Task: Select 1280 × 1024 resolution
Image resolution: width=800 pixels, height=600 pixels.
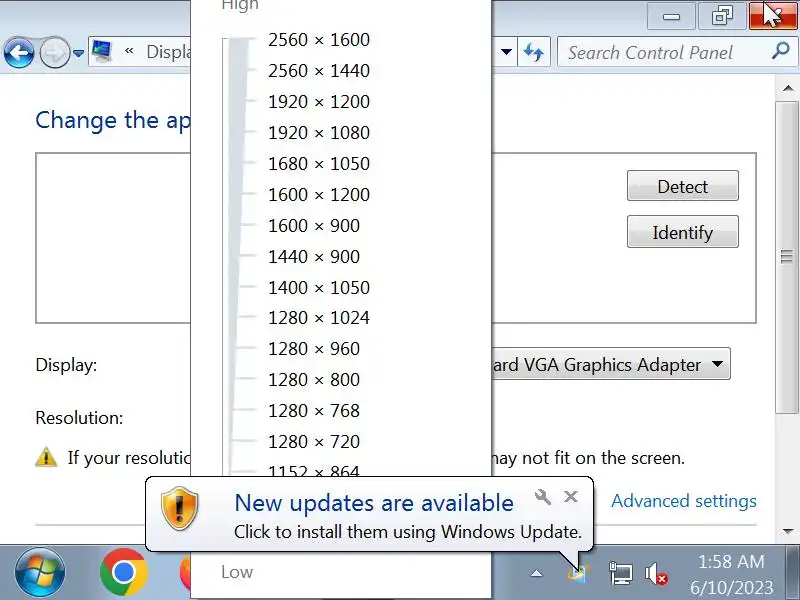Action: 319,318
